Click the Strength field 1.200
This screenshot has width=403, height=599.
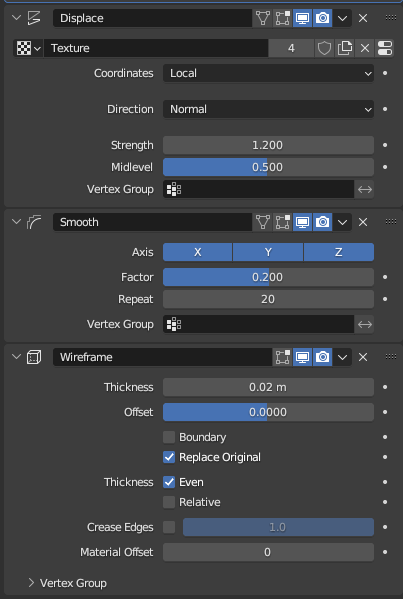coord(268,145)
